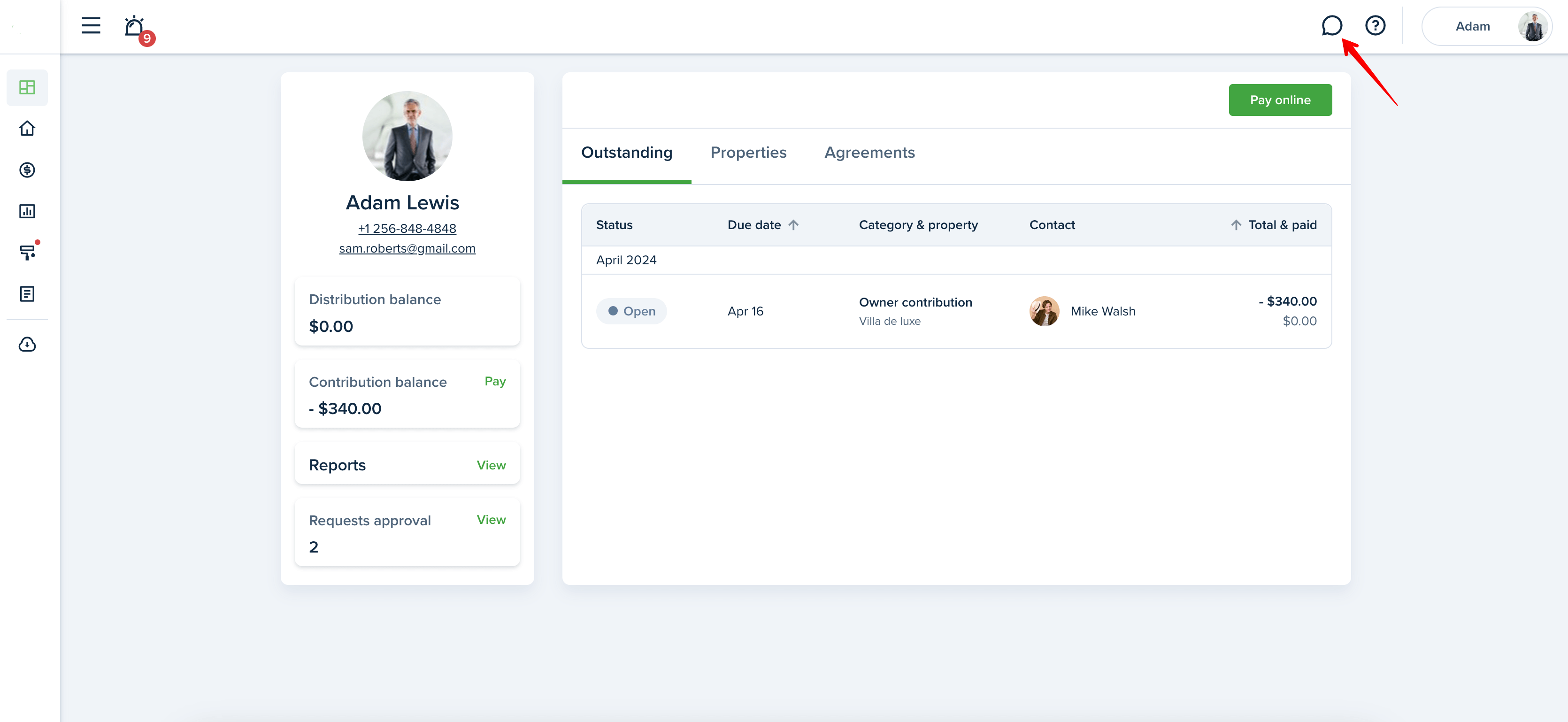Click the Category & property column header
Image resolution: width=1568 pixels, height=722 pixels.
pyautogui.click(x=918, y=225)
